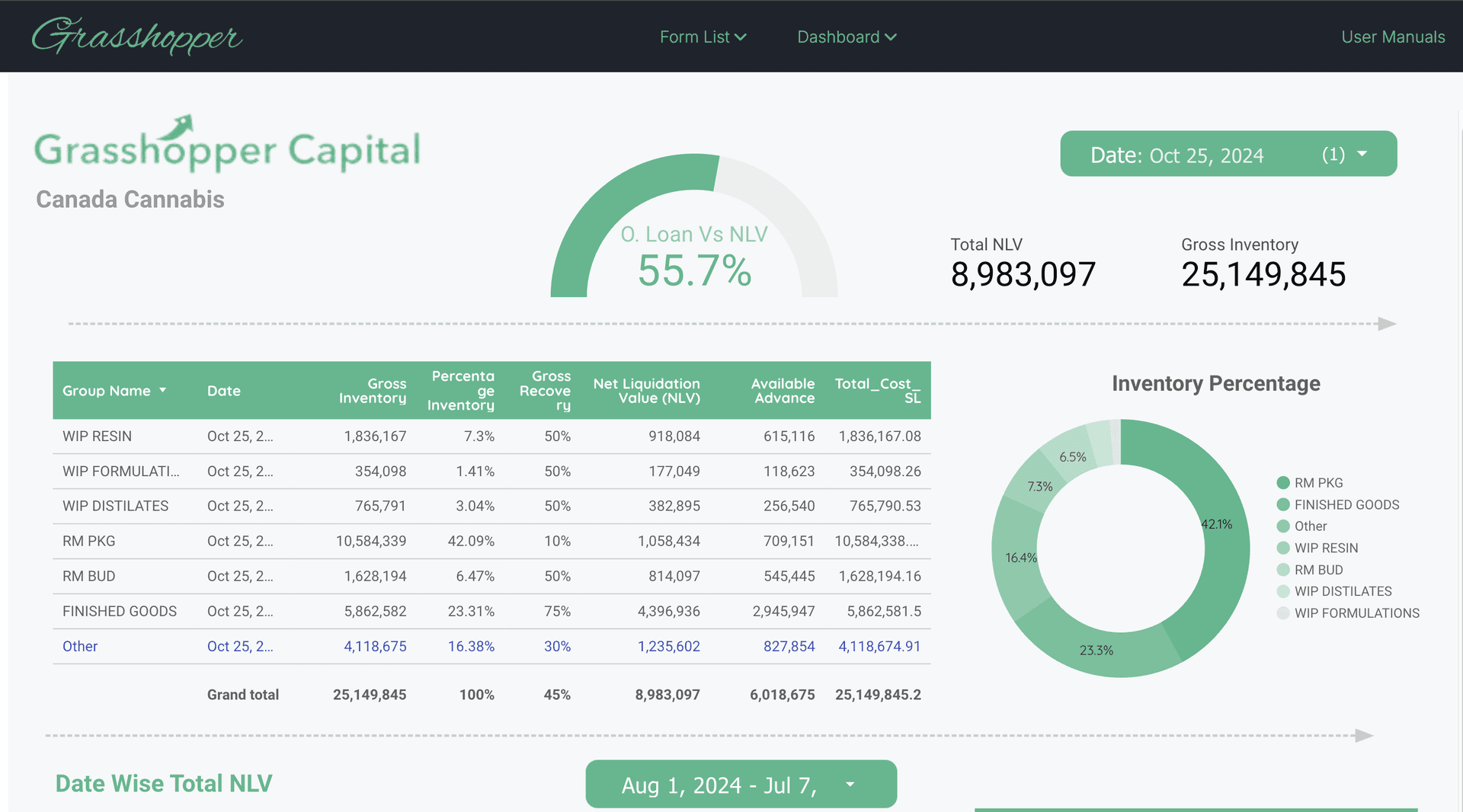
Task: Click the FINISHED GOODS legend color dot
Action: [x=1282, y=504]
